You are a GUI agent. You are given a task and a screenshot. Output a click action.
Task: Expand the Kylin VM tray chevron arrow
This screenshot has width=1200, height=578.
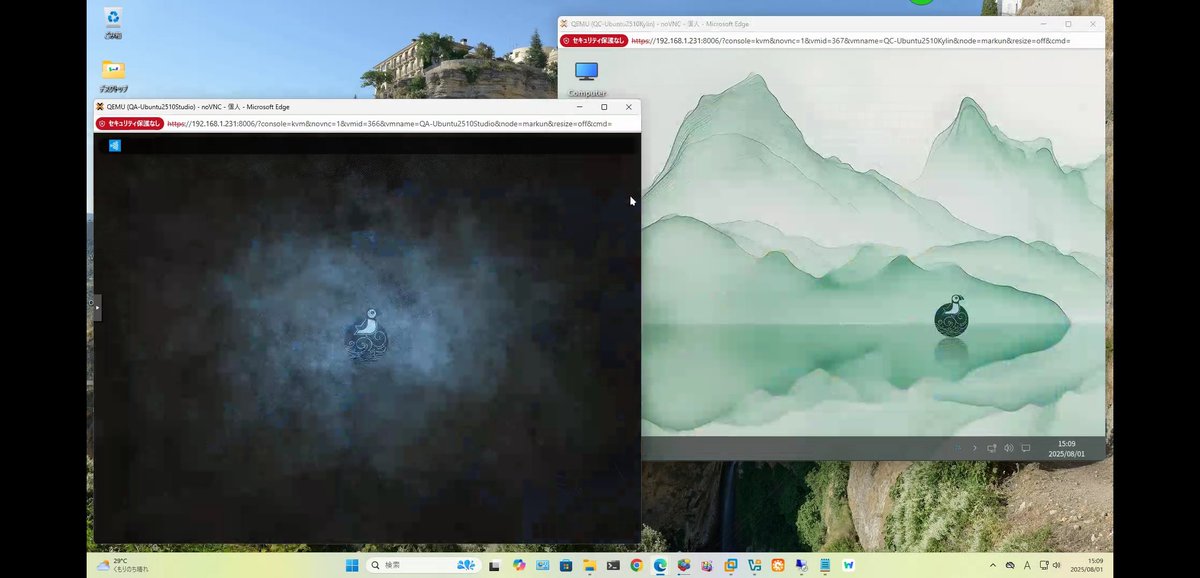975,448
